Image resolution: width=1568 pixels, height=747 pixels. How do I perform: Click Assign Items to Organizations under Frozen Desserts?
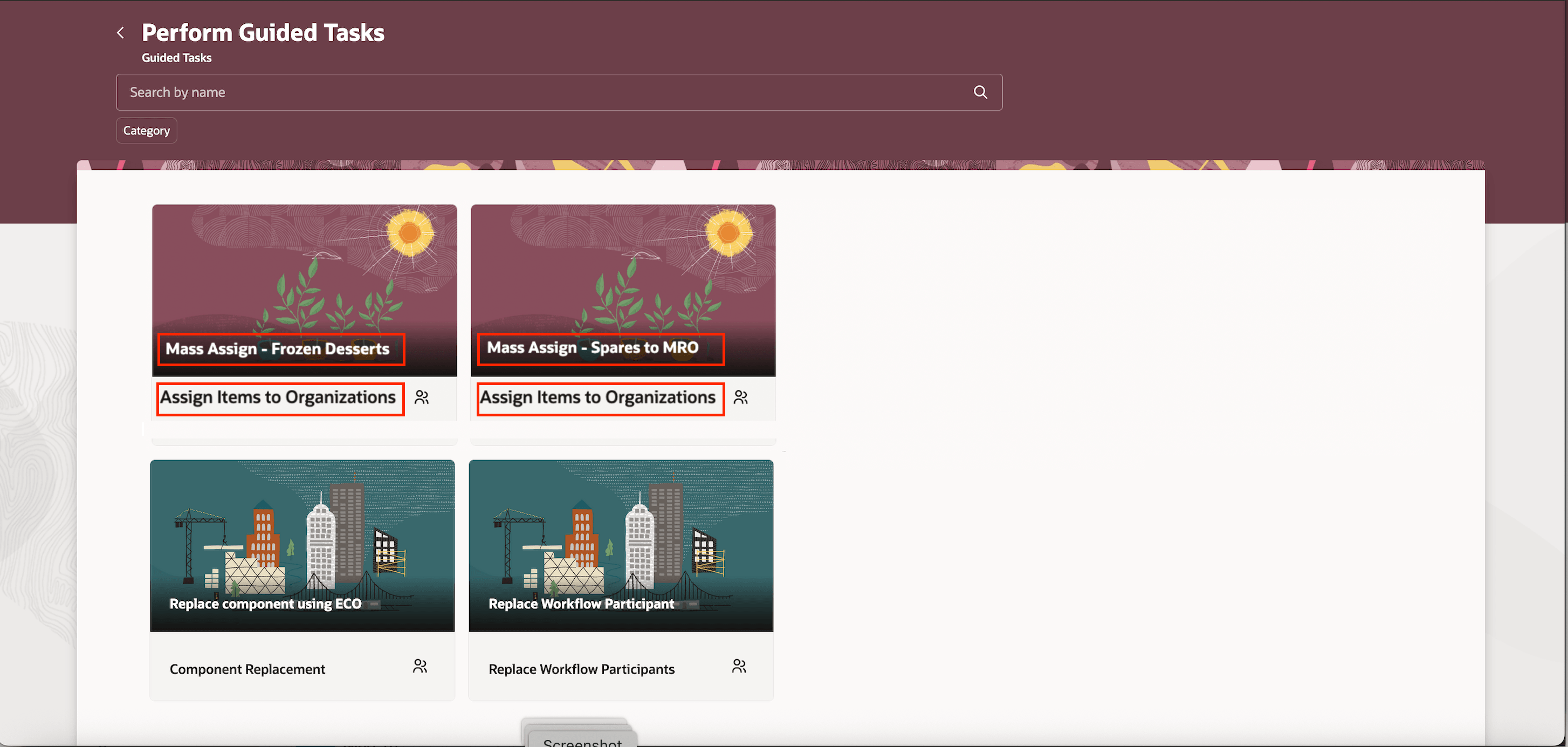tap(278, 398)
